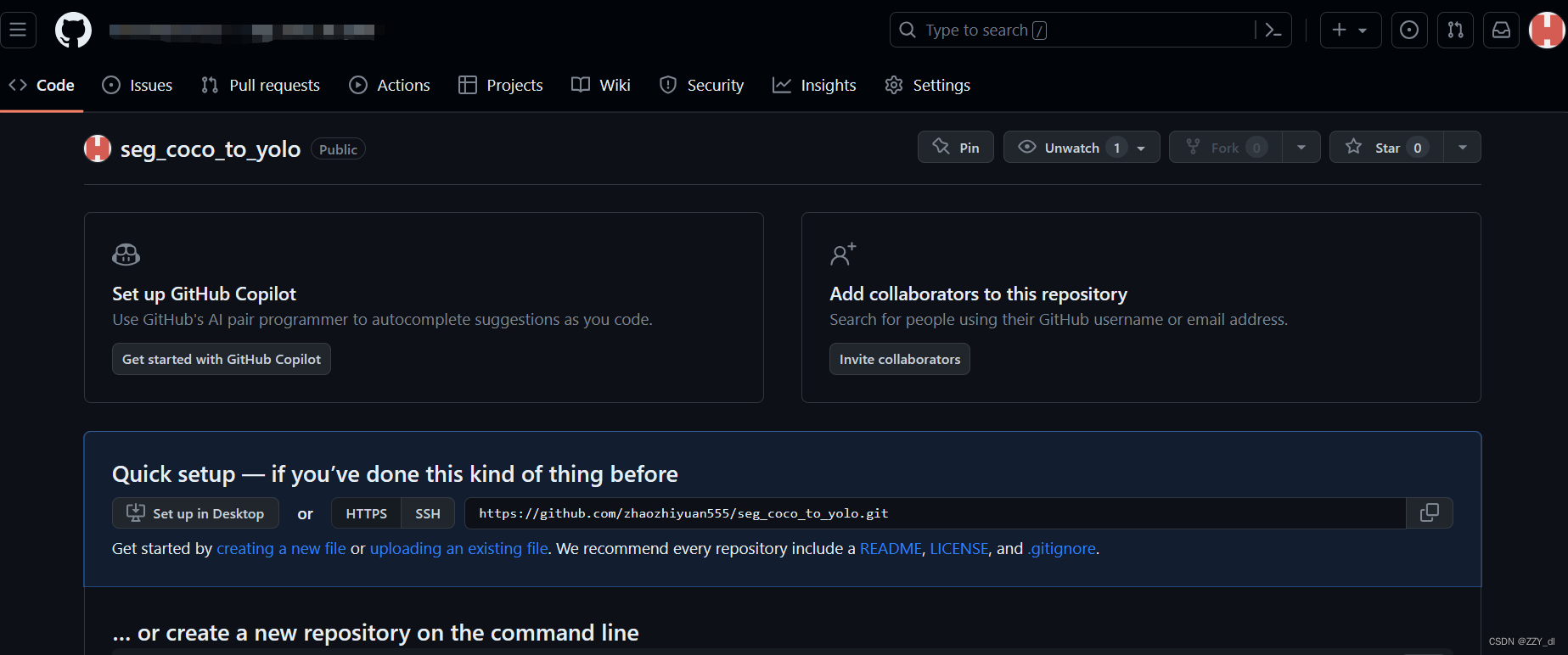This screenshot has height=655, width=1568.
Task: Click the LICENSE link
Action: [x=959, y=548]
